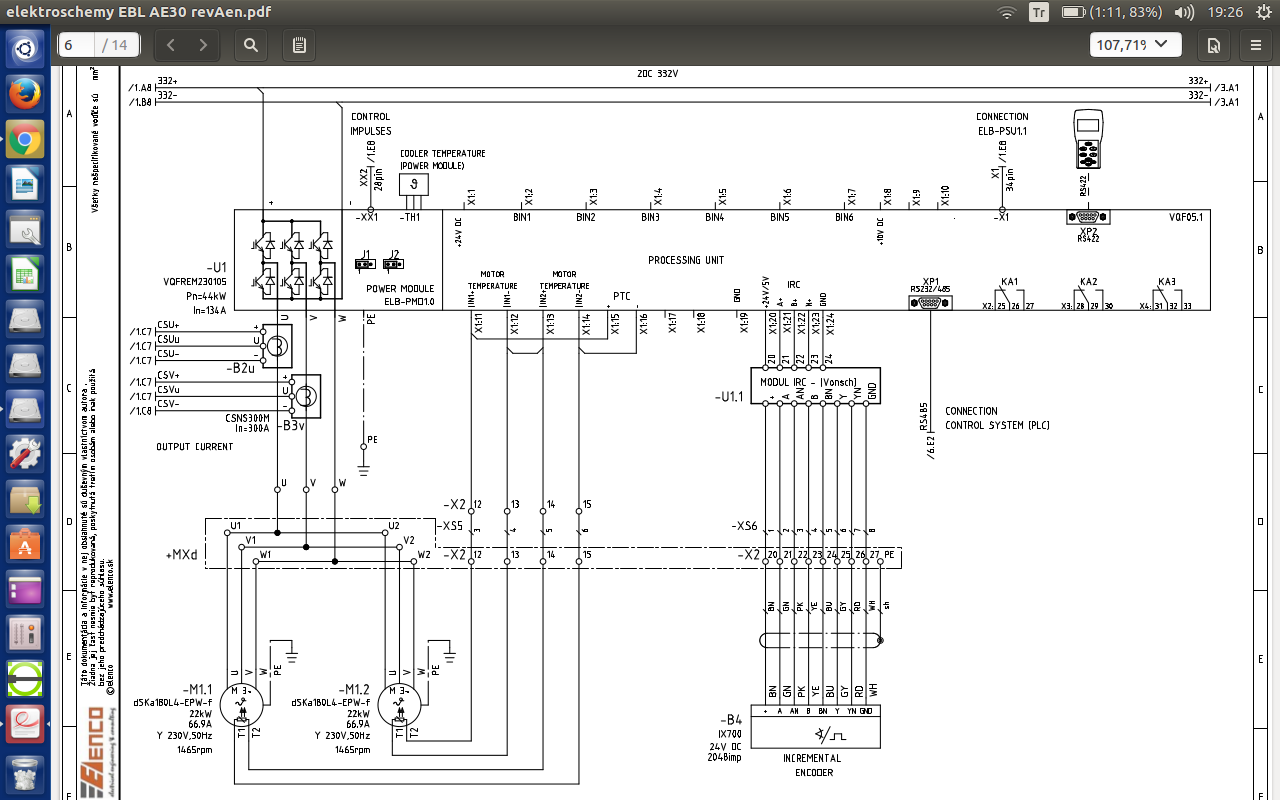Open LibreOffice Calc in the launcher
The height and width of the screenshot is (800, 1280).
25,274
